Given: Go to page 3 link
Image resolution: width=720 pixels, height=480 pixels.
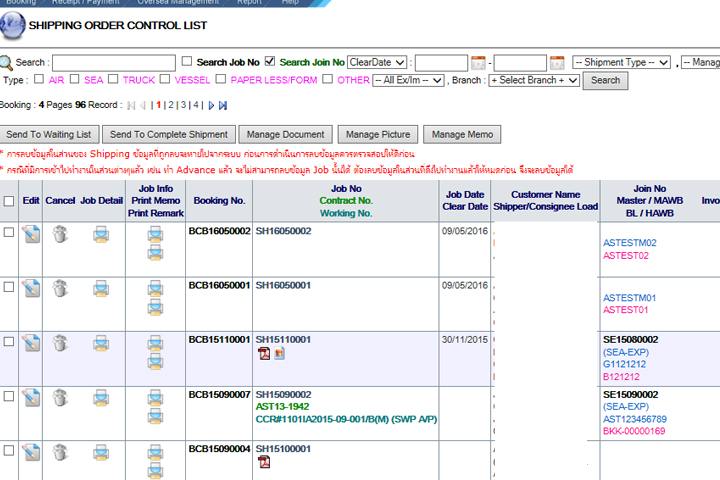Looking at the screenshot, I should pos(183,105).
